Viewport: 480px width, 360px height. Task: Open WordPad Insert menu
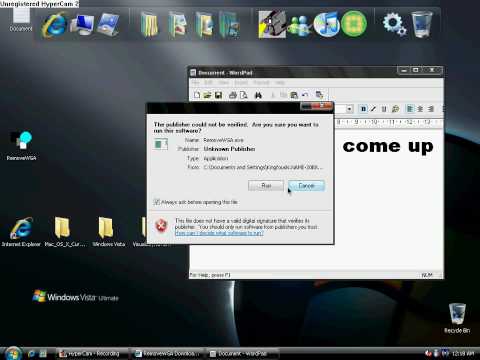tap(241, 82)
